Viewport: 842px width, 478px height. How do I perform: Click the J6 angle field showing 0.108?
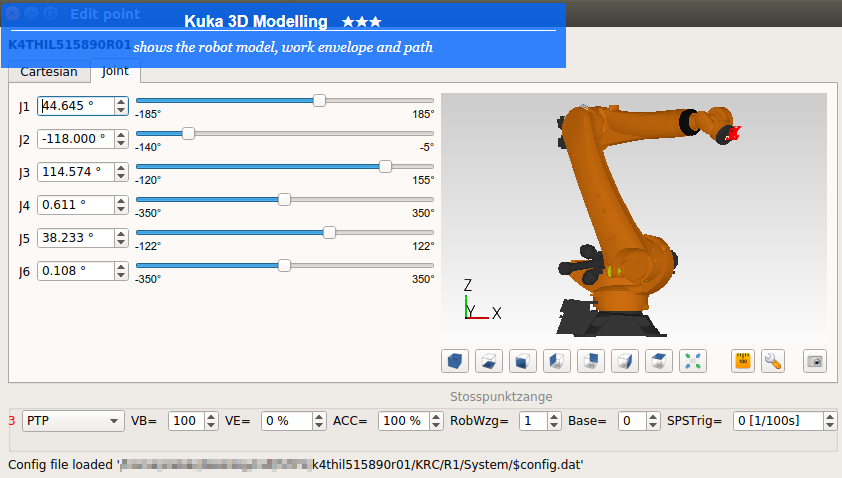[x=76, y=271]
